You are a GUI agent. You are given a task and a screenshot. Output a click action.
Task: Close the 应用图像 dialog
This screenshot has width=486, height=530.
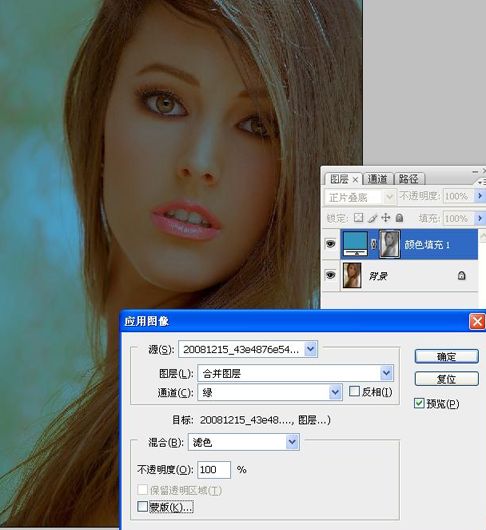point(477,321)
